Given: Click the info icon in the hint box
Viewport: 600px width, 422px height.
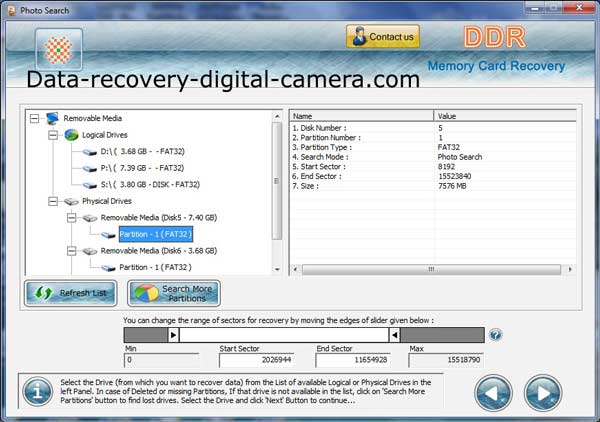Looking at the screenshot, I should coord(38,391).
